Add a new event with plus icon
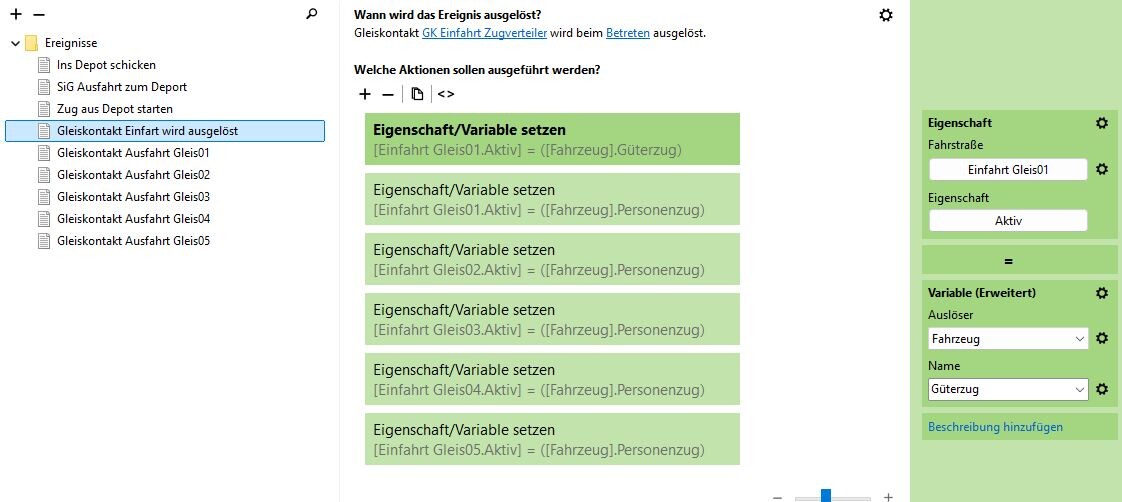Screen dimensions: 1122x502 point(16,15)
